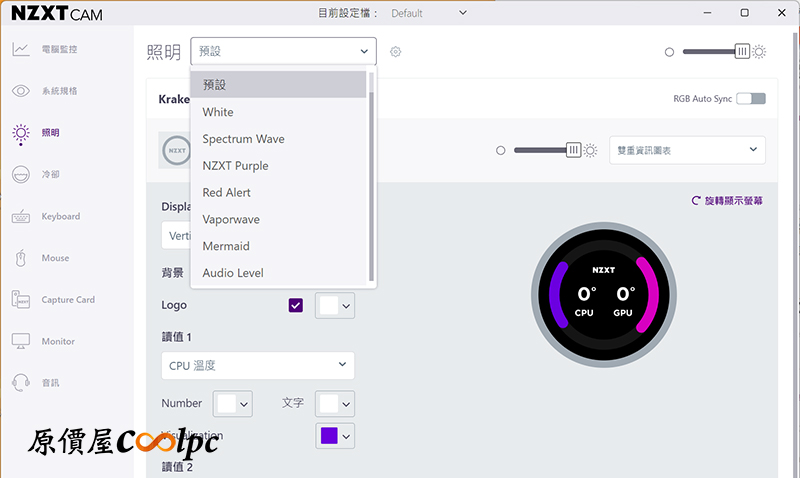Click the Kraken display preview thumbnail

[604, 295]
